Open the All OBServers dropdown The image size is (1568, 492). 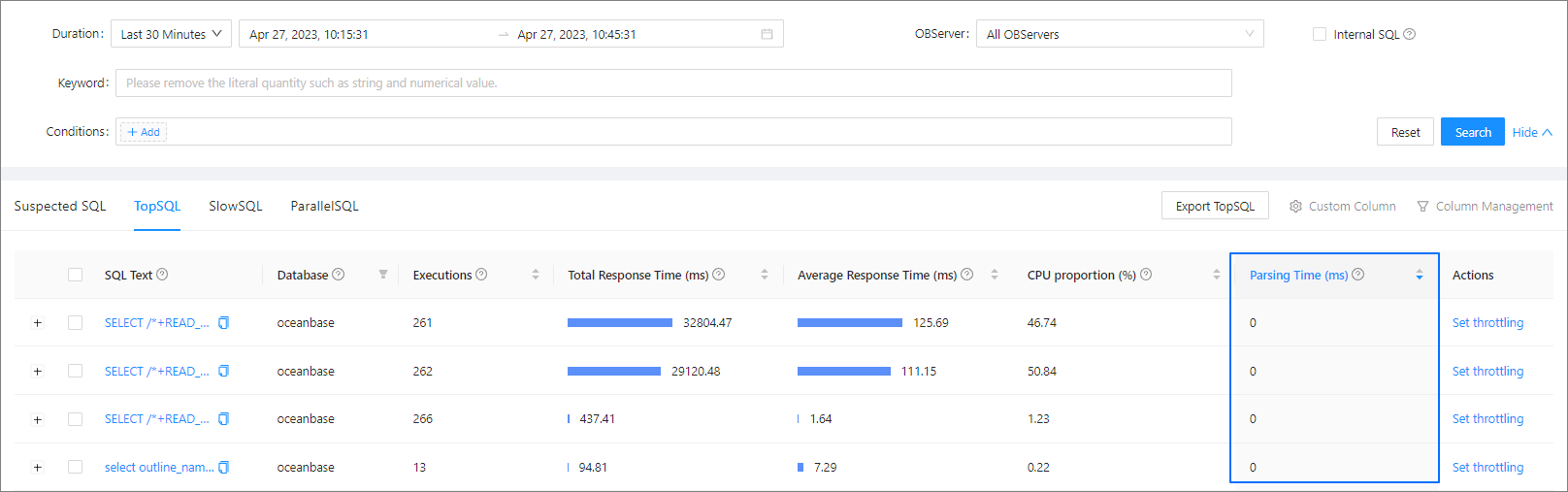point(1119,34)
